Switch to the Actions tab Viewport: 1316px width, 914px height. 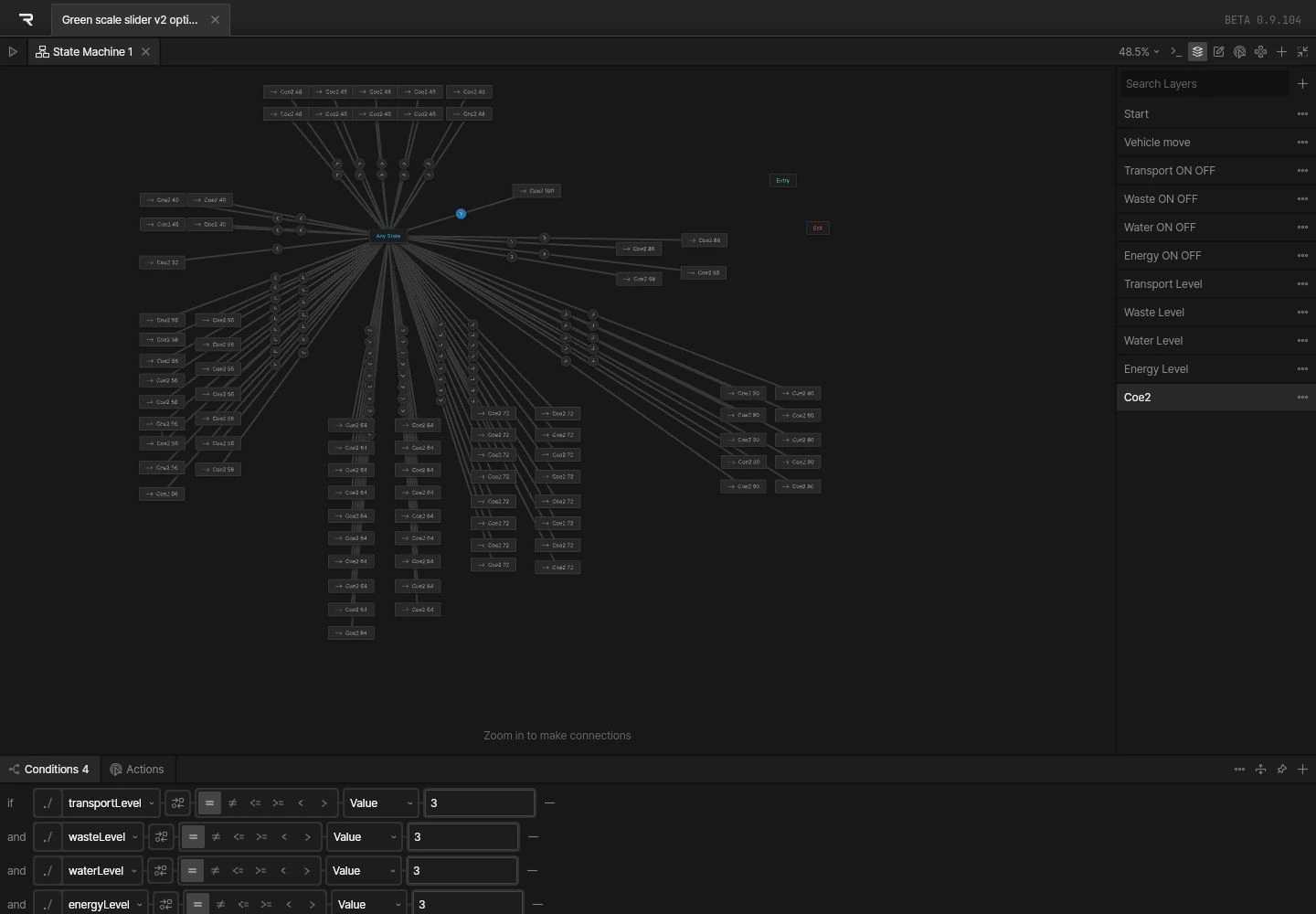[137, 770]
